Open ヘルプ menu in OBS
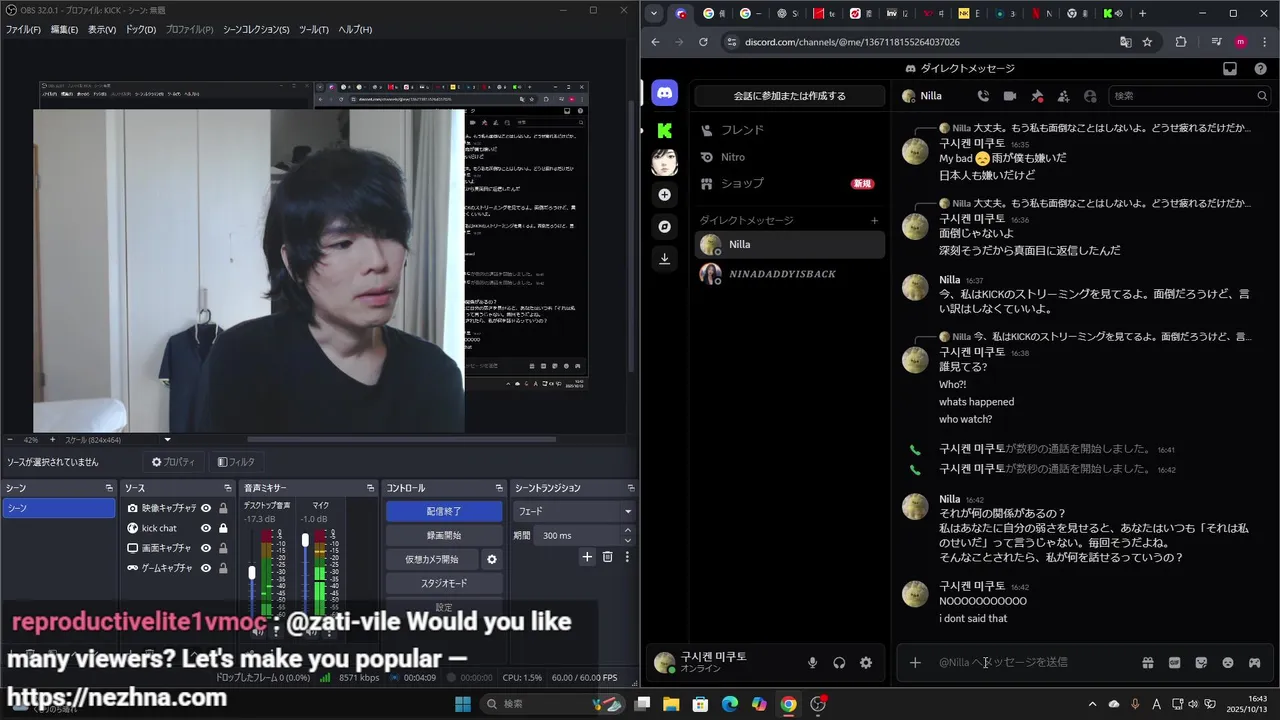The height and width of the screenshot is (720, 1280). pos(355,29)
